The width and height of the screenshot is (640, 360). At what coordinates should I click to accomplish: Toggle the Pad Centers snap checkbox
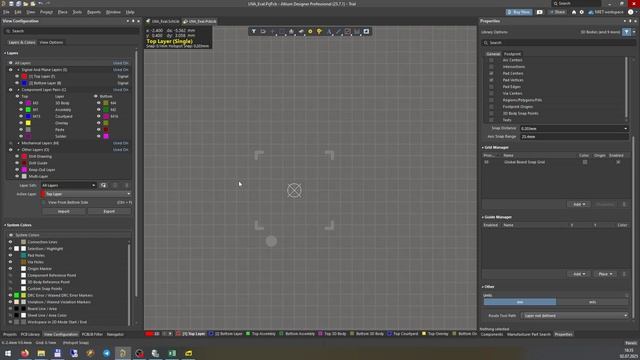click(491, 73)
